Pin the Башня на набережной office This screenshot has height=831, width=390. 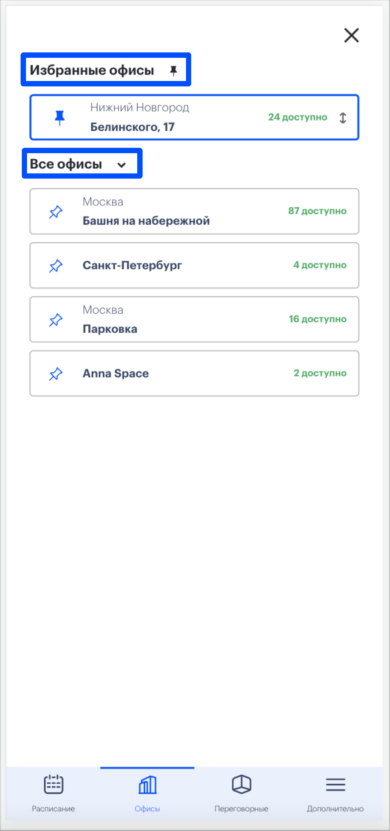pos(56,211)
